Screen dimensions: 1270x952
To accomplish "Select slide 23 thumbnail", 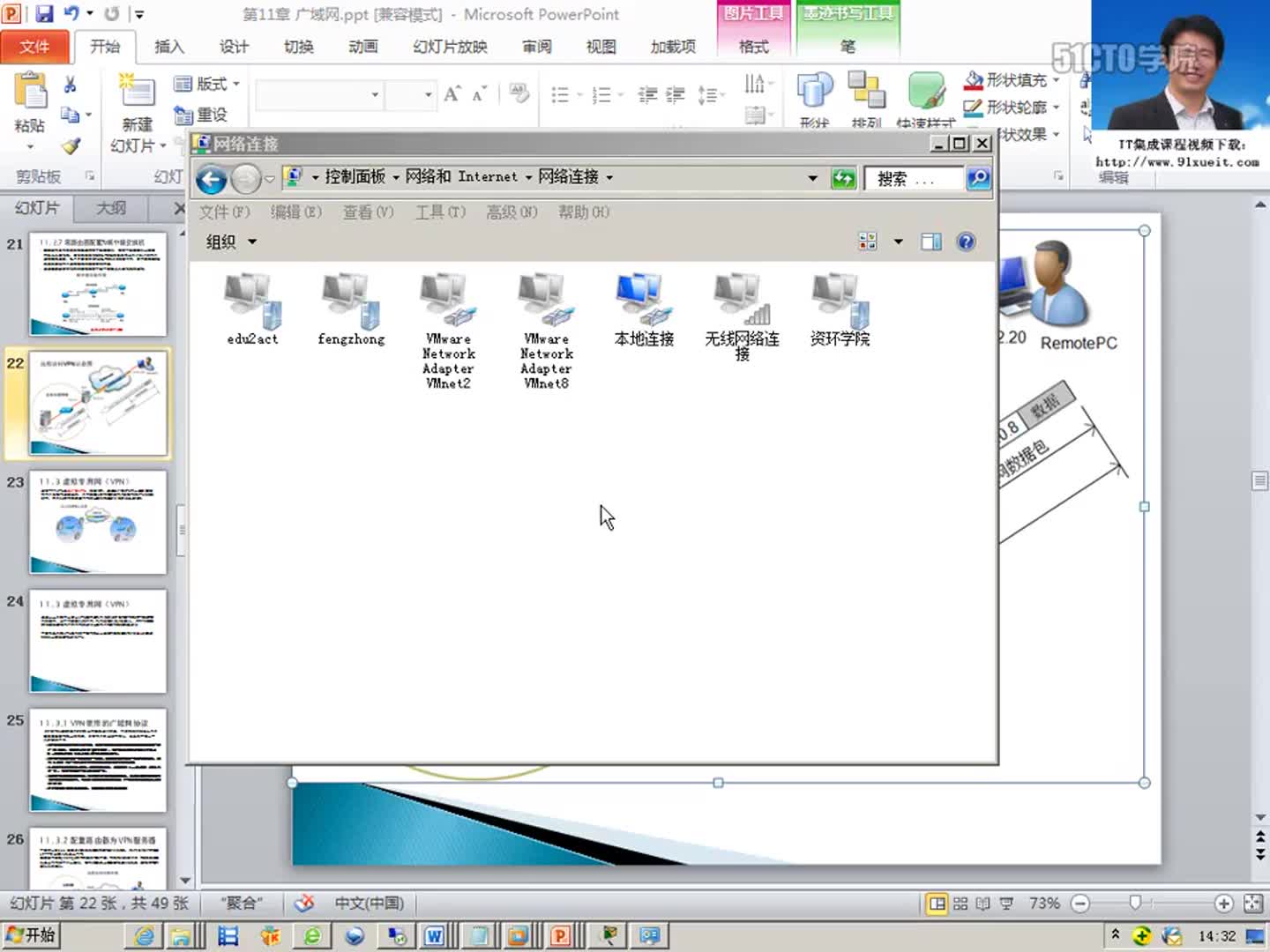I will point(98,522).
